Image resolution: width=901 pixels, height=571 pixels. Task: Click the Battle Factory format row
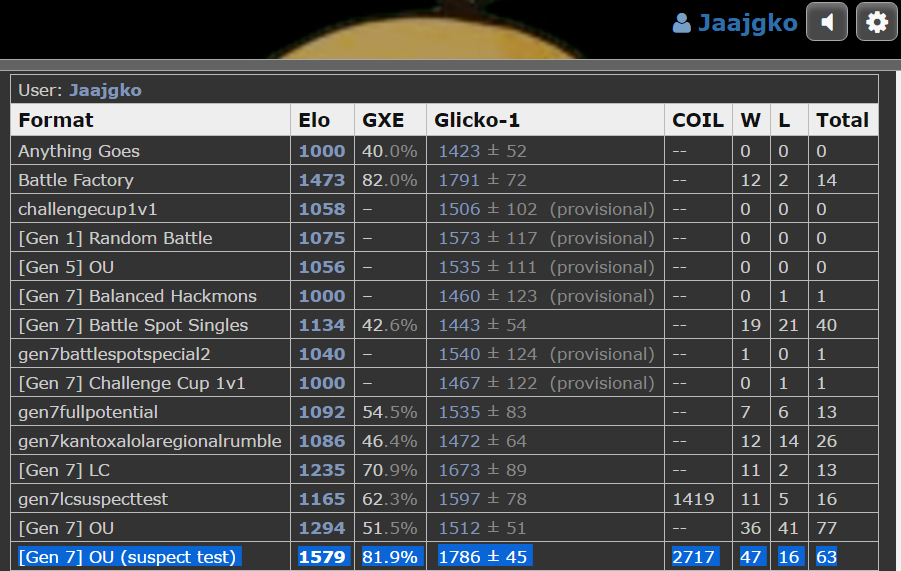(x=76, y=180)
